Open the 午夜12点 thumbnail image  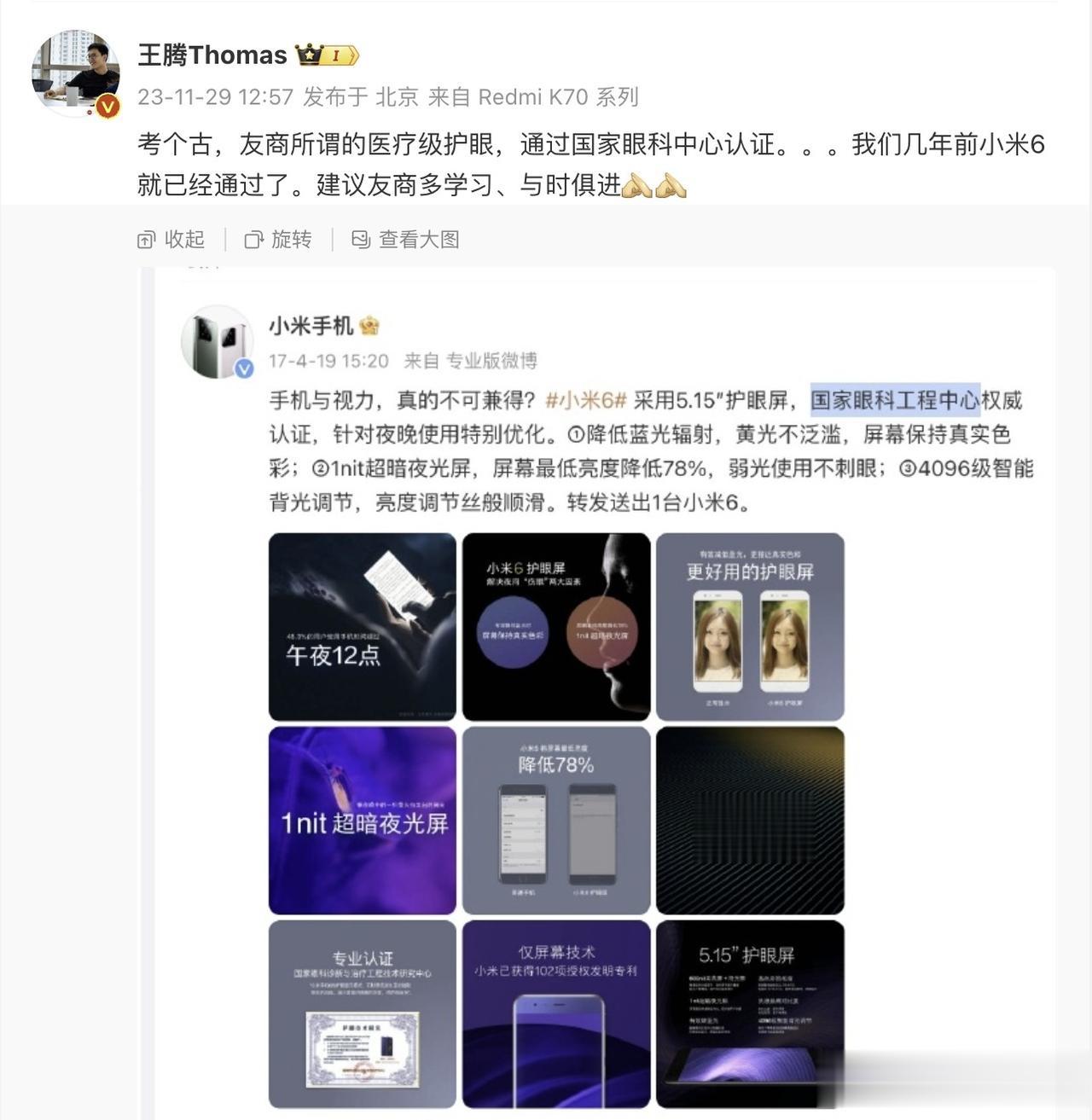pos(363,627)
